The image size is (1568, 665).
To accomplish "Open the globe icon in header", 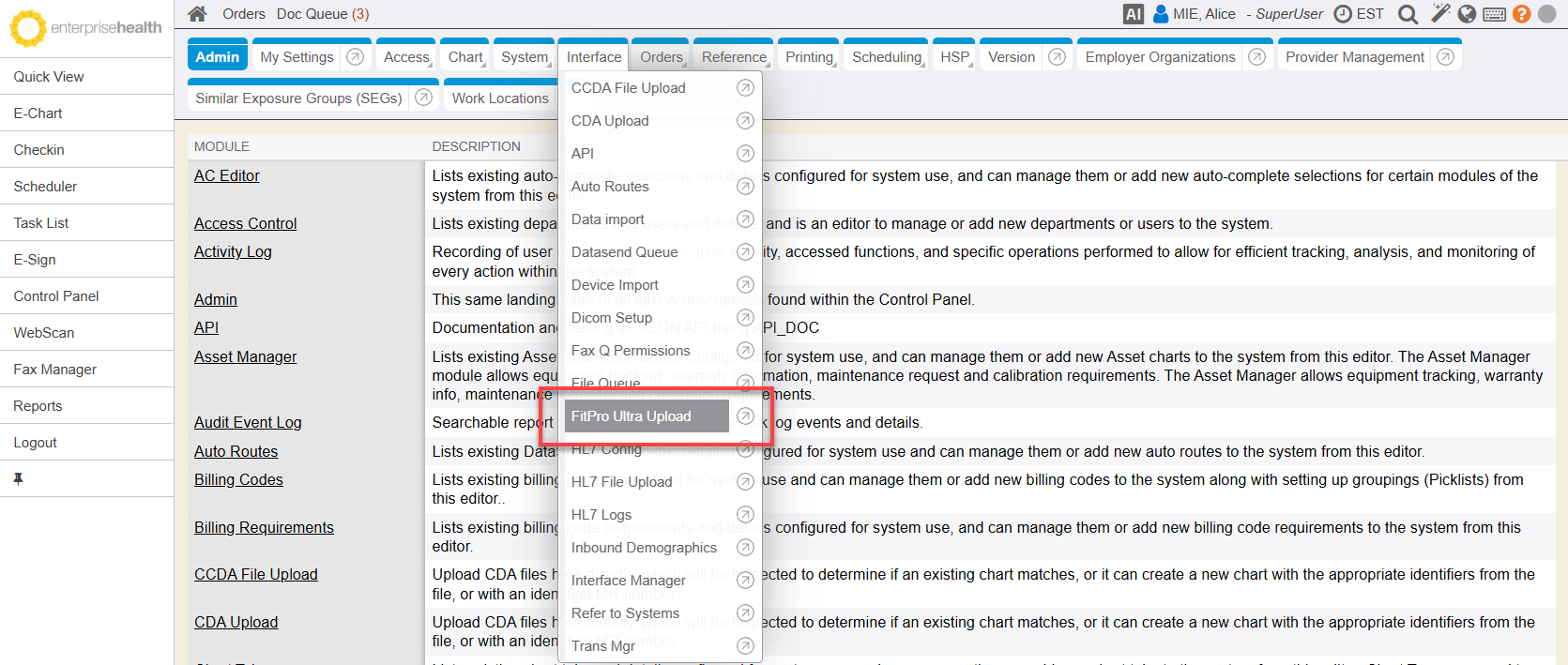I will [x=1467, y=14].
